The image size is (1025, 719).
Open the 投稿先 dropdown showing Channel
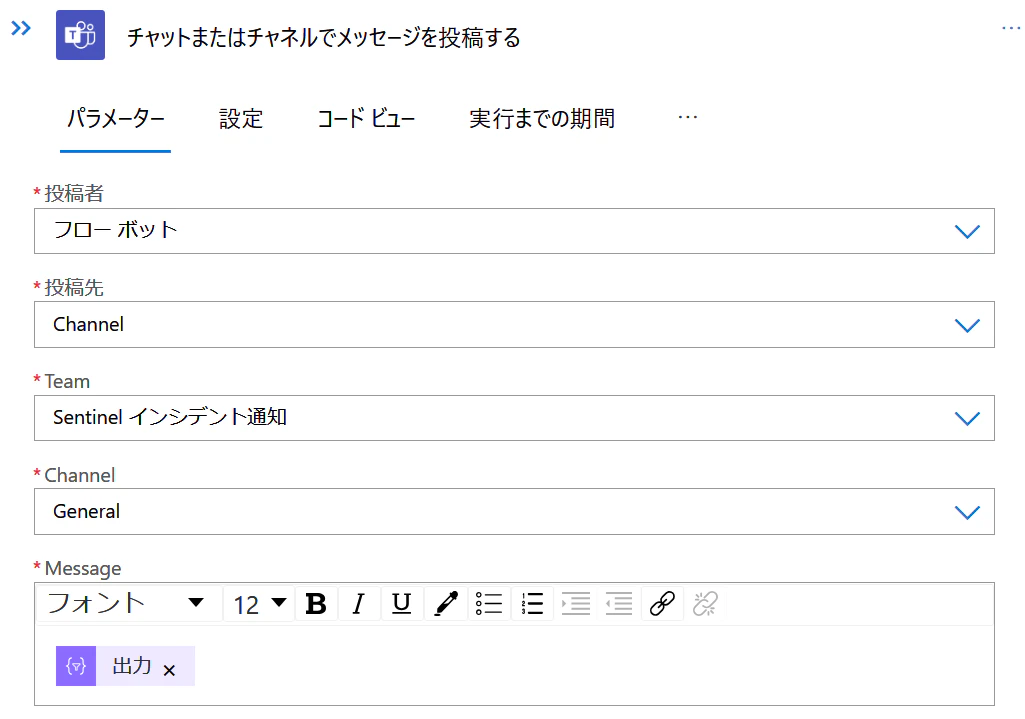point(514,325)
